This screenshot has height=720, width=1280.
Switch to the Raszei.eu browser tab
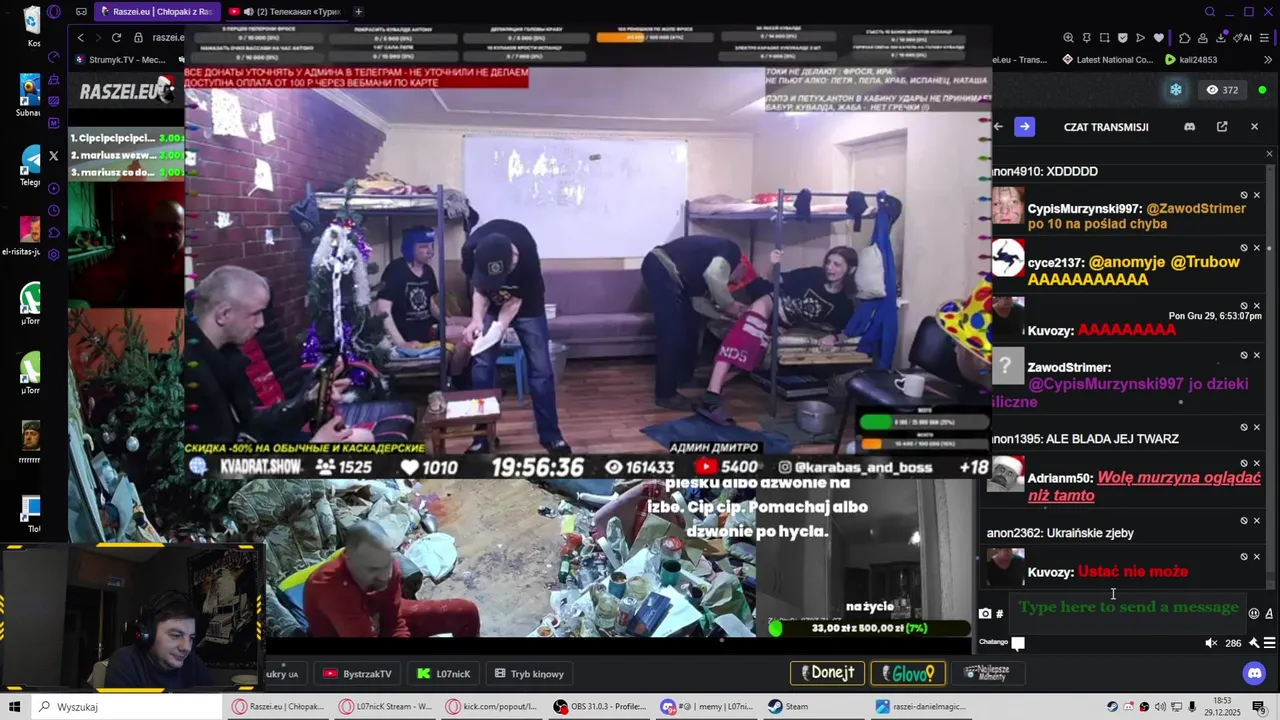click(156, 12)
